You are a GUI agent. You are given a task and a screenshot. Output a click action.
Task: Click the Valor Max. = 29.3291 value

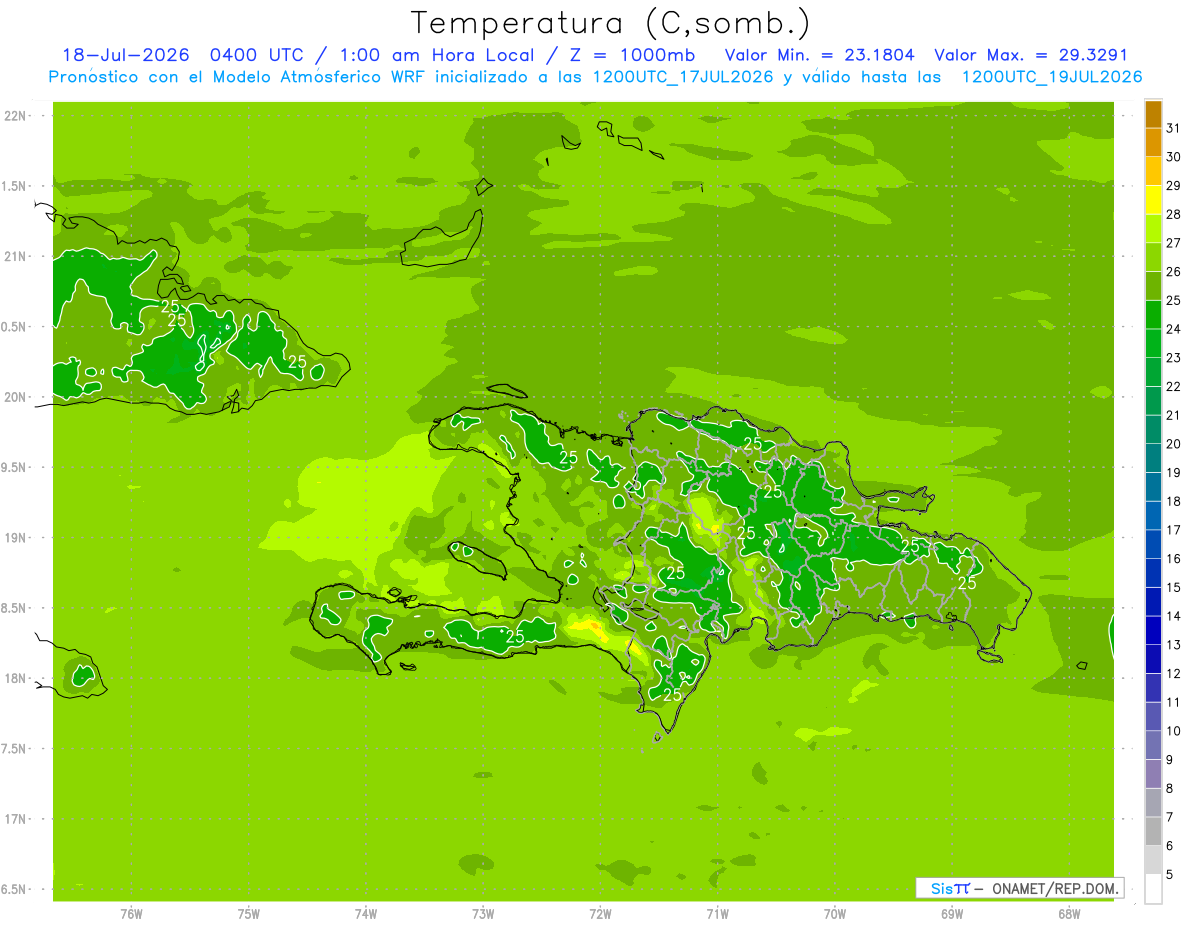tap(1031, 55)
